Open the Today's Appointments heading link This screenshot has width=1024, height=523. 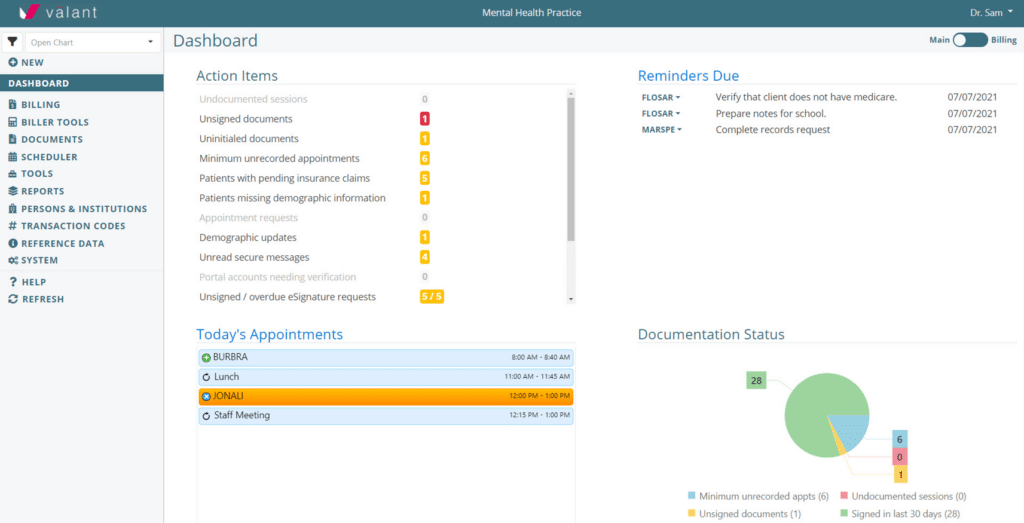tap(269, 334)
